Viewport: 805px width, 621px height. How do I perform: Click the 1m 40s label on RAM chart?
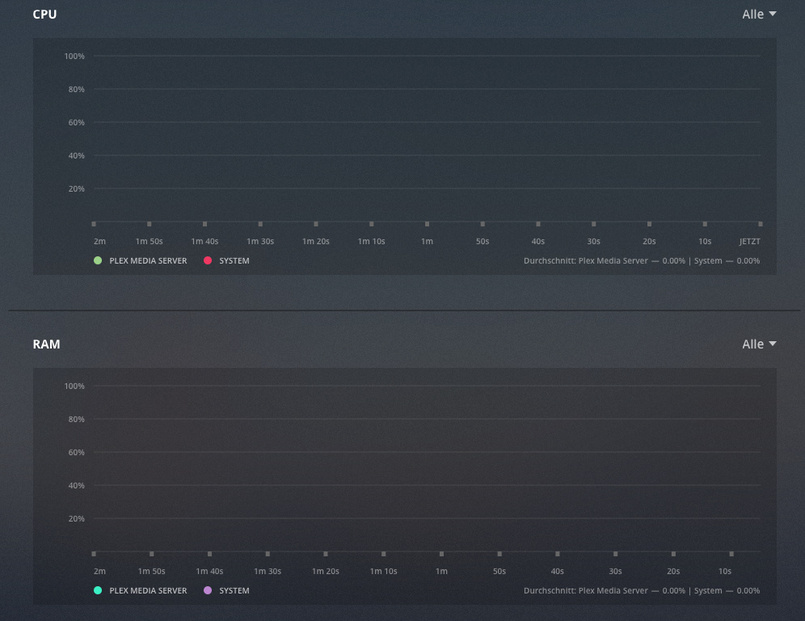coord(209,571)
